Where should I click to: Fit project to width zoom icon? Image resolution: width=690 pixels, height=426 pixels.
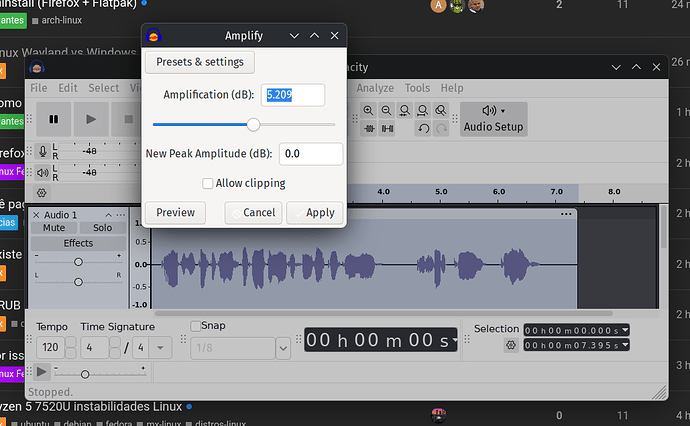tap(422, 110)
